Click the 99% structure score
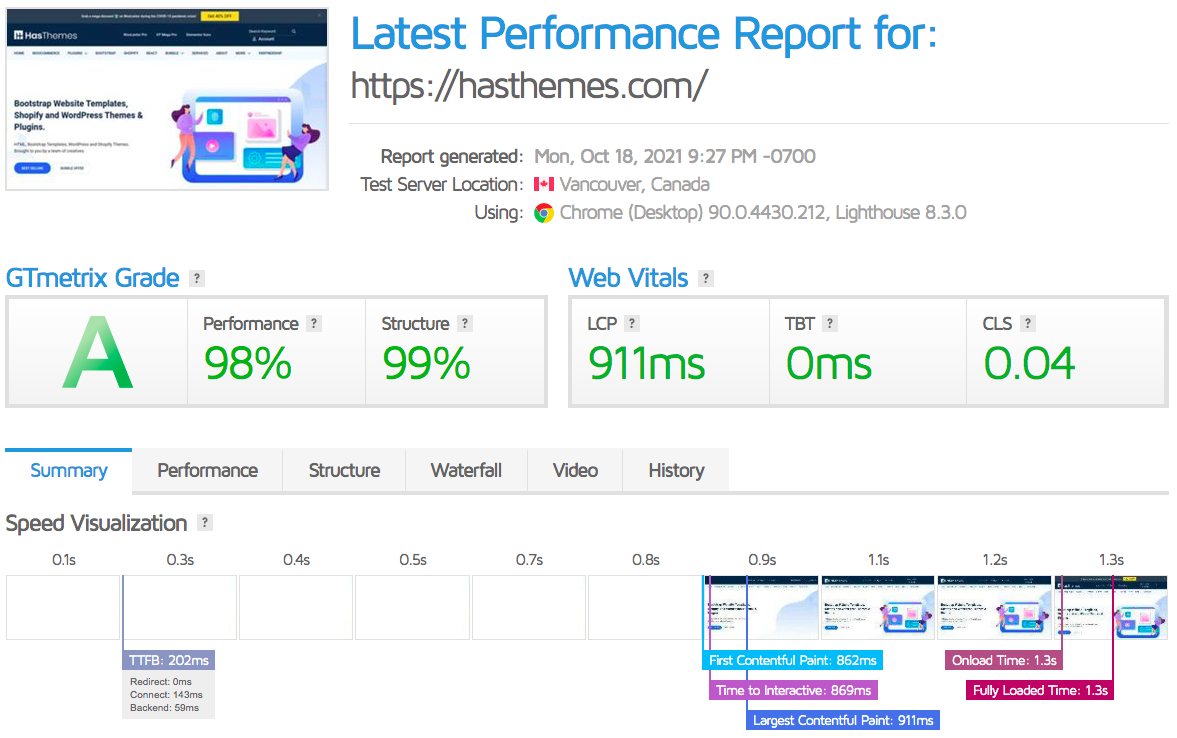 (x=426, y=364)
